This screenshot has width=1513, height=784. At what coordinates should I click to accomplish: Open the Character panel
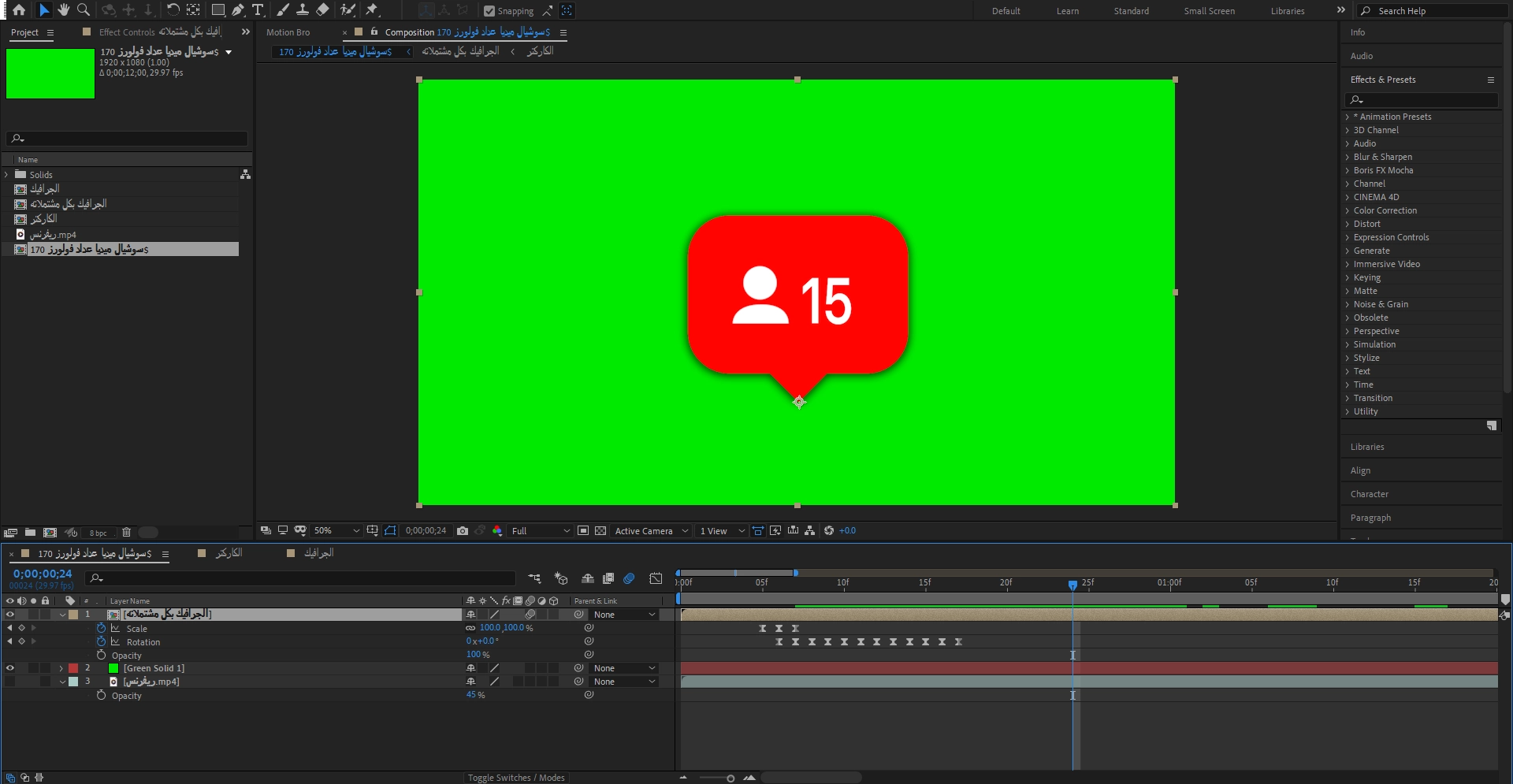click(1370, 494)
